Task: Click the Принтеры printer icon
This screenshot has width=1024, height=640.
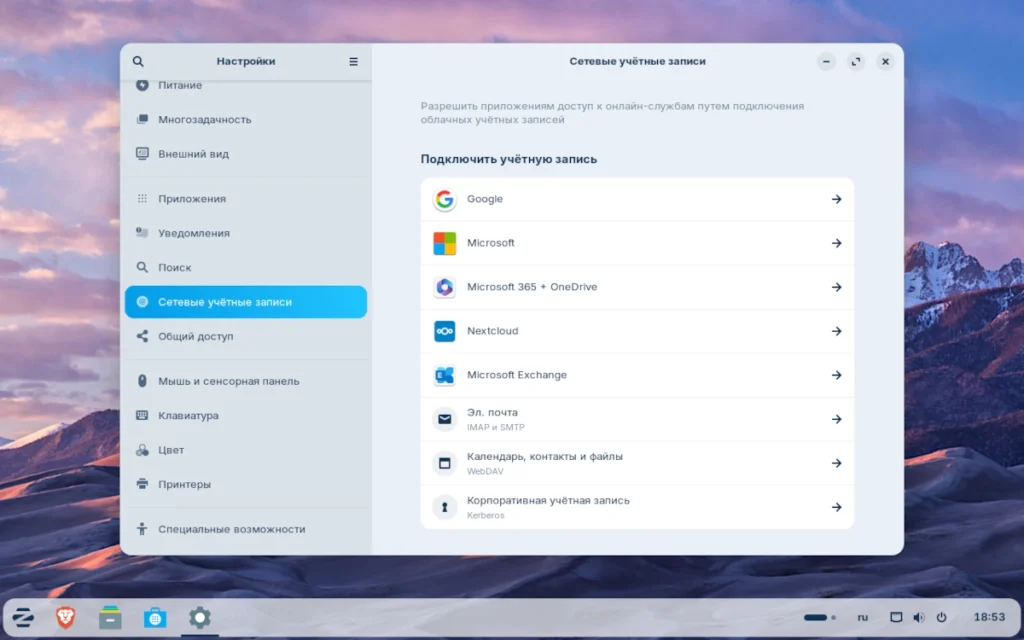Action: pyautogui.click(x=142, y=484)
